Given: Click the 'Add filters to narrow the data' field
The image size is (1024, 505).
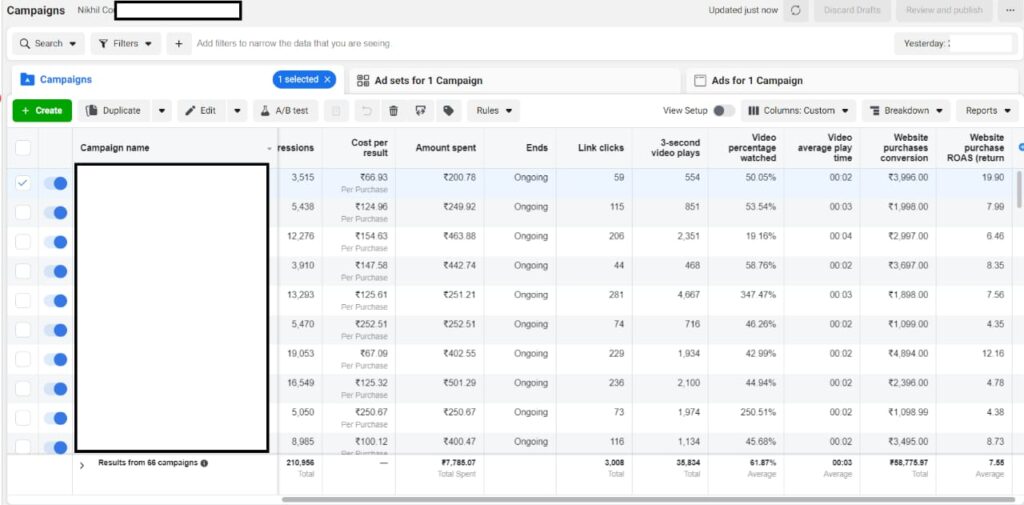Looking at the screenshot, I should pyautogui.click(x=293, y=44).
